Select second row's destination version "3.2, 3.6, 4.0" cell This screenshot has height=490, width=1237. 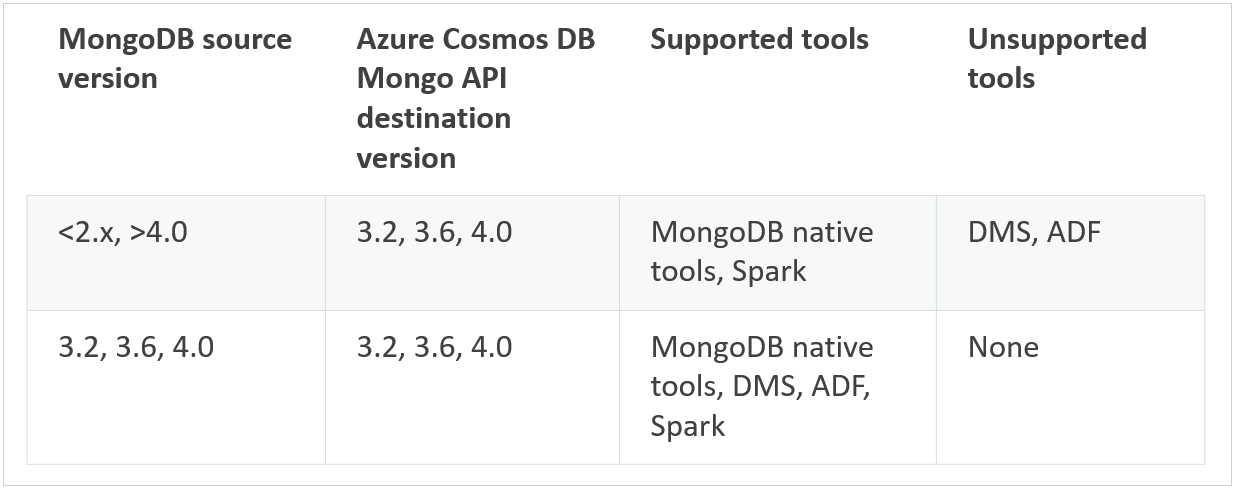(434, 347)
